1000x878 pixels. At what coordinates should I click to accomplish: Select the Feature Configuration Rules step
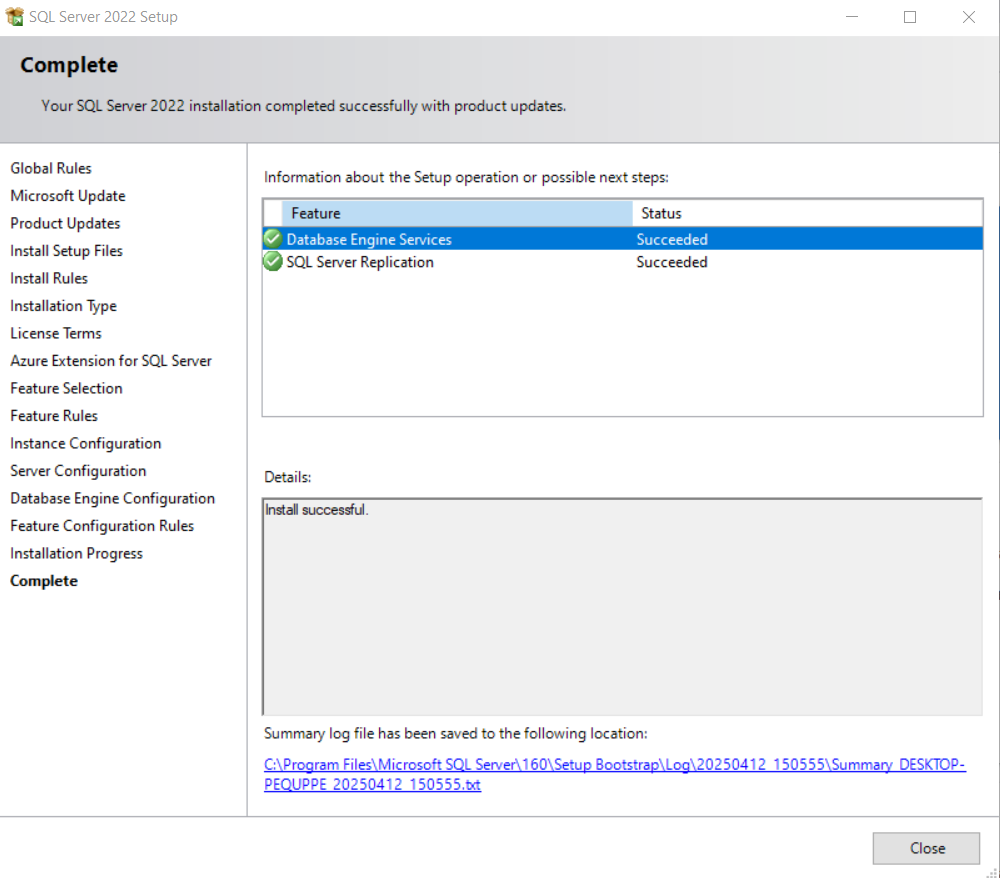(102, 526)
